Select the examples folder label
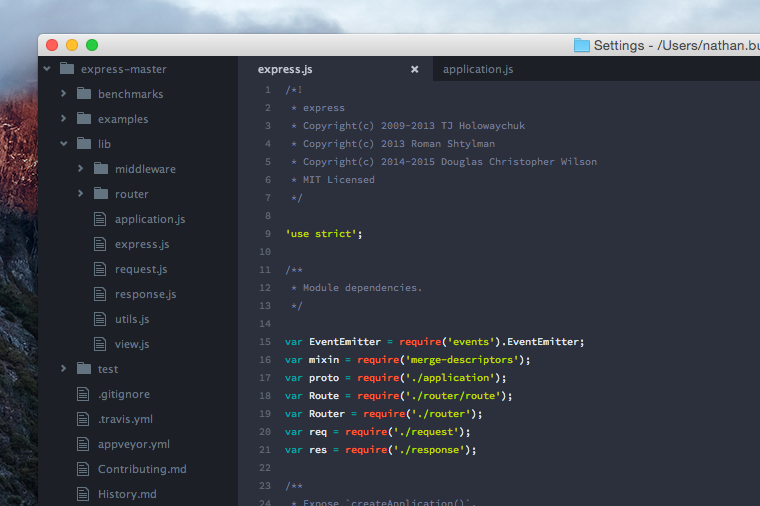760x506 pixels. [123, 119]
